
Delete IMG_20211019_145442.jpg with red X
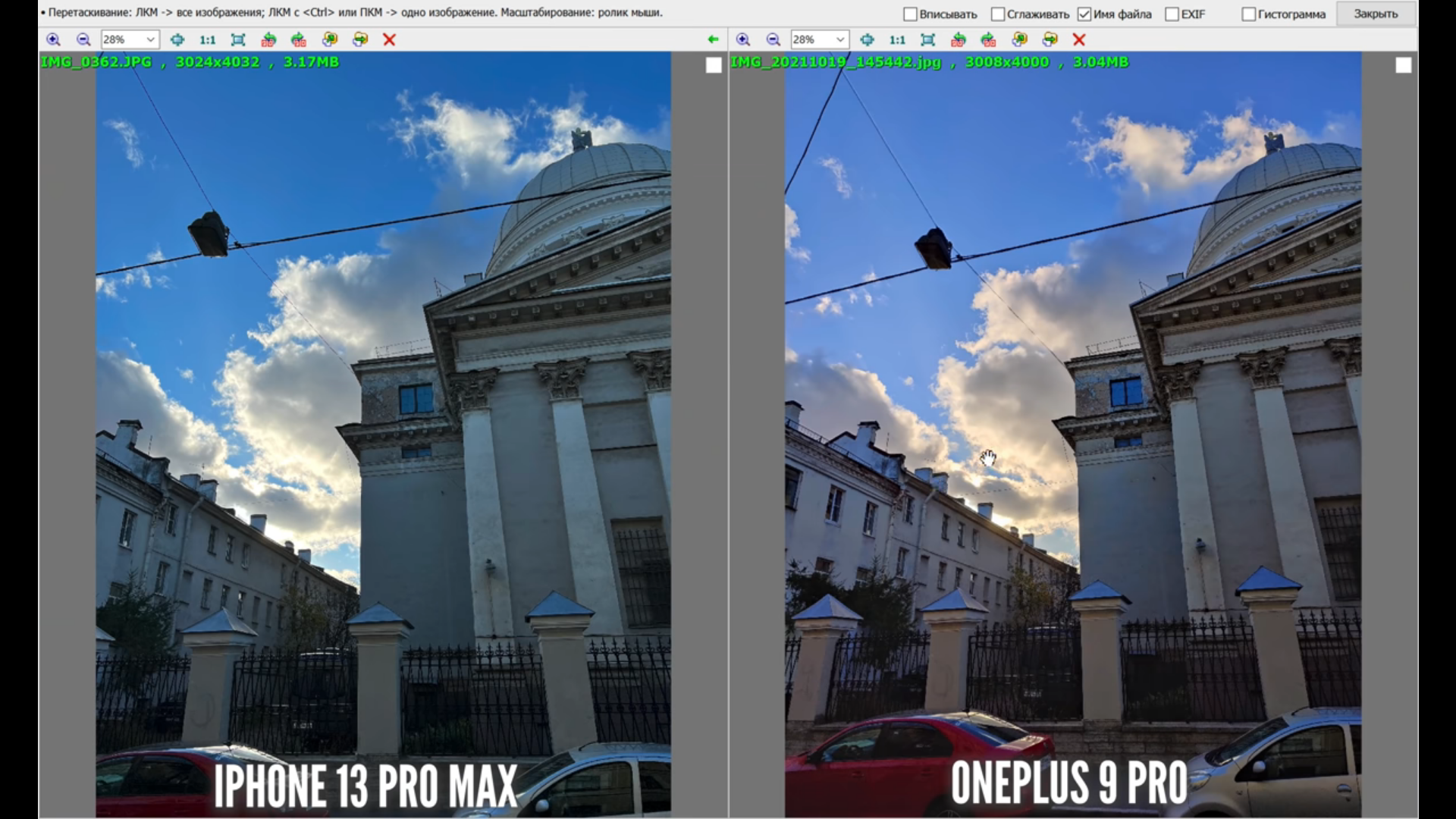1080,39
